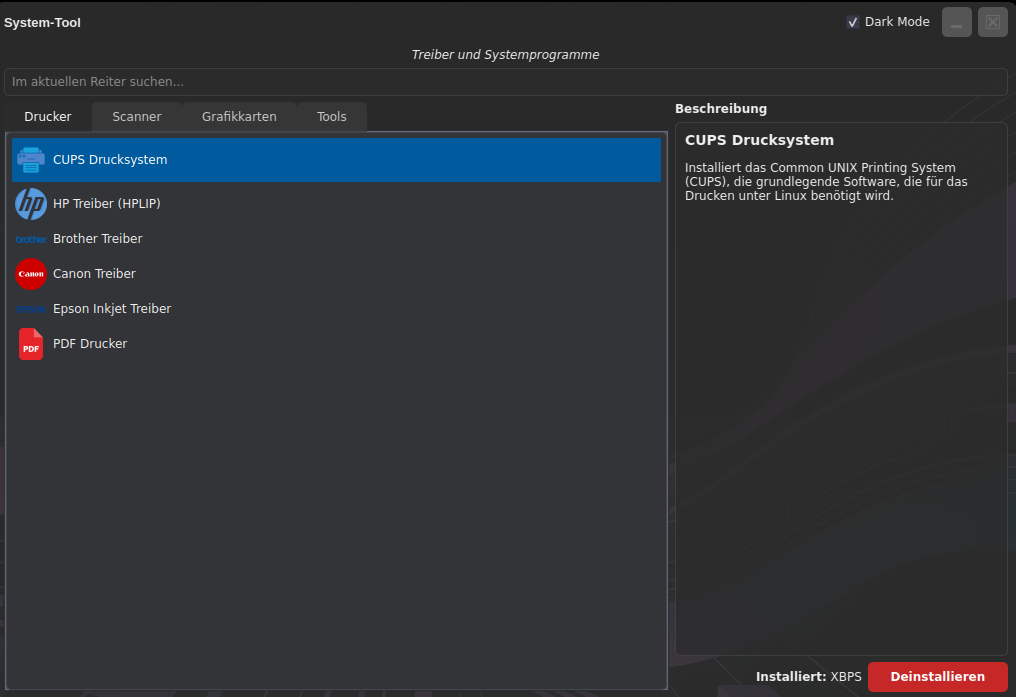
Task: Click the HP logo icon
Action: tap(31, 204)
